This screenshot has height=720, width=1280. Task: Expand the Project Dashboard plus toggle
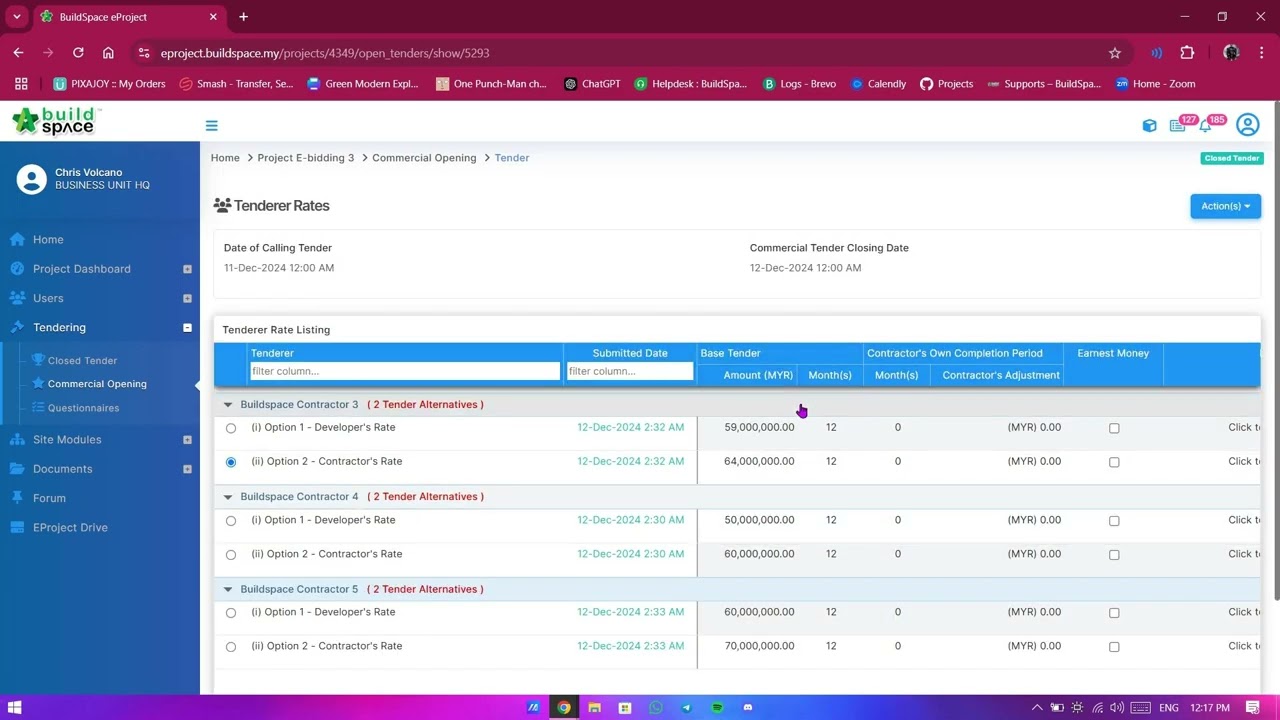pos(187,269)
